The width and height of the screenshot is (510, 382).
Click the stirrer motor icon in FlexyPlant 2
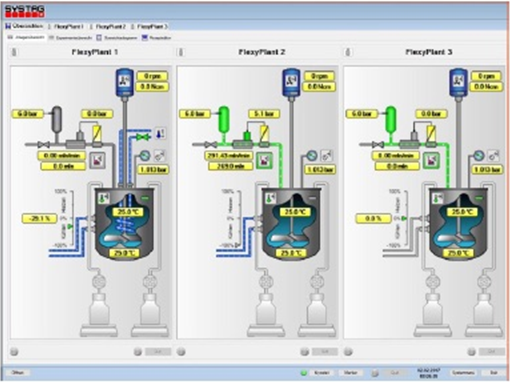[291, 82]
